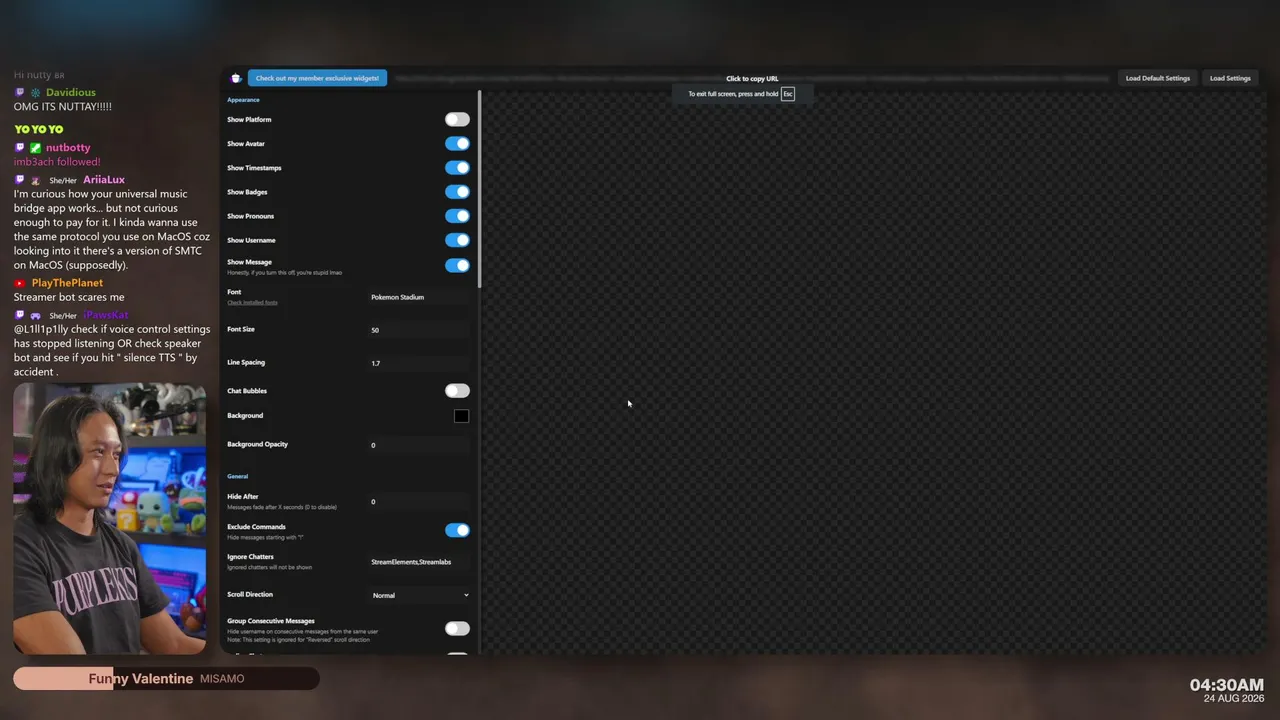Click the 'Click to copy URL' label
Viewport: 1280px width, 720px height.
click(752, 78)
